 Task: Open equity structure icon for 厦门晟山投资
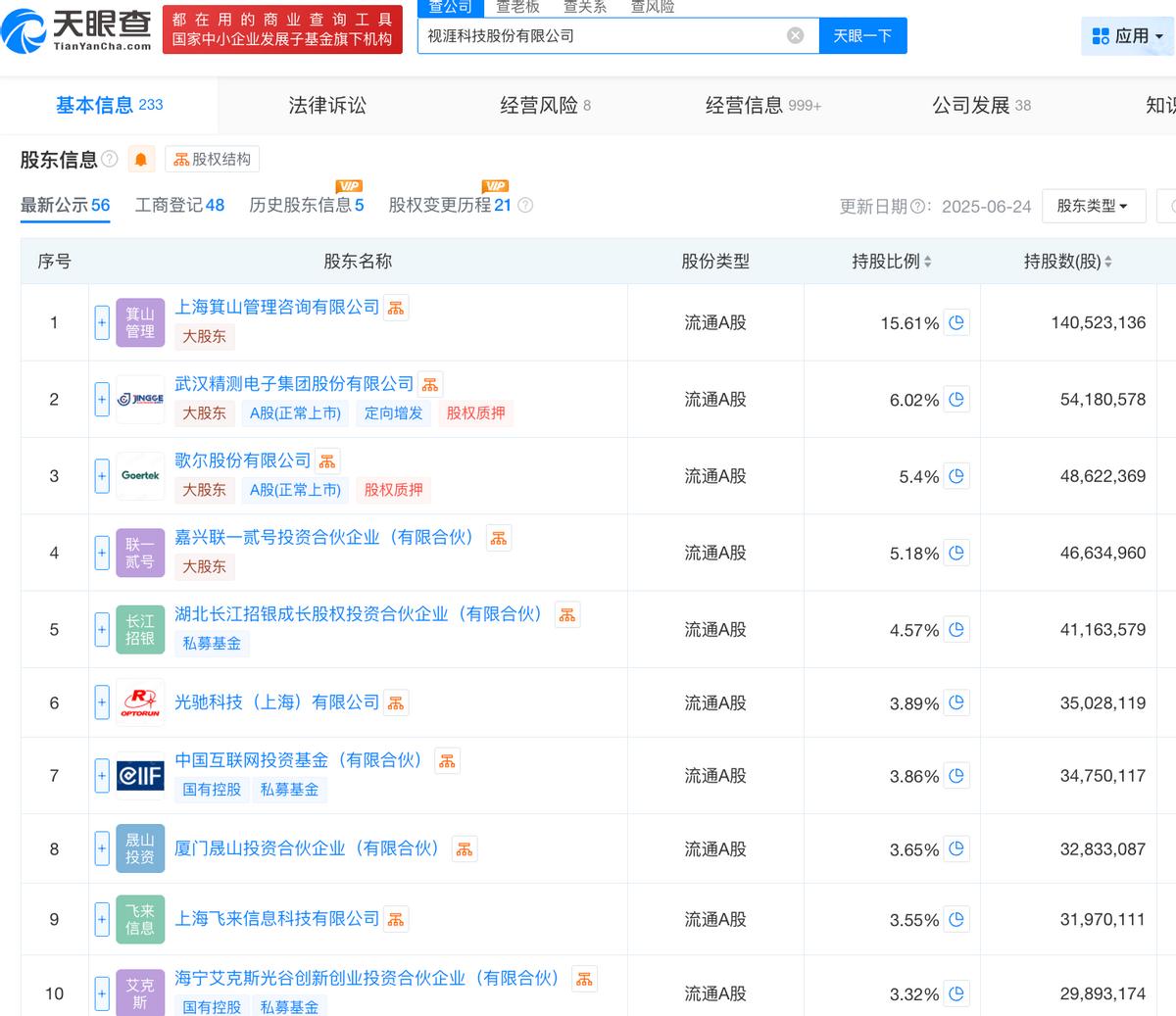465,848
